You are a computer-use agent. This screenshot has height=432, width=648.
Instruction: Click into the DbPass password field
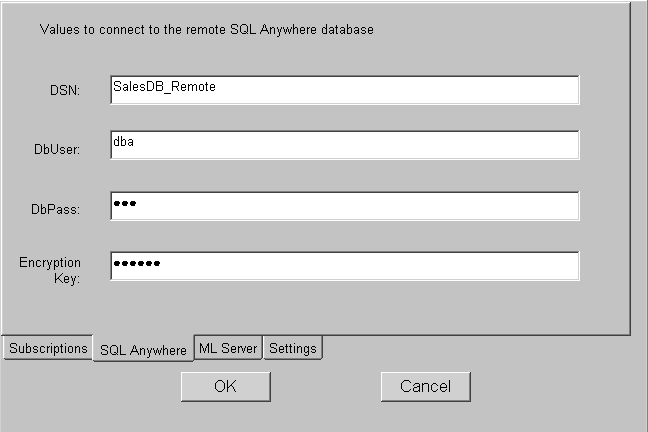tap(344, 206)
